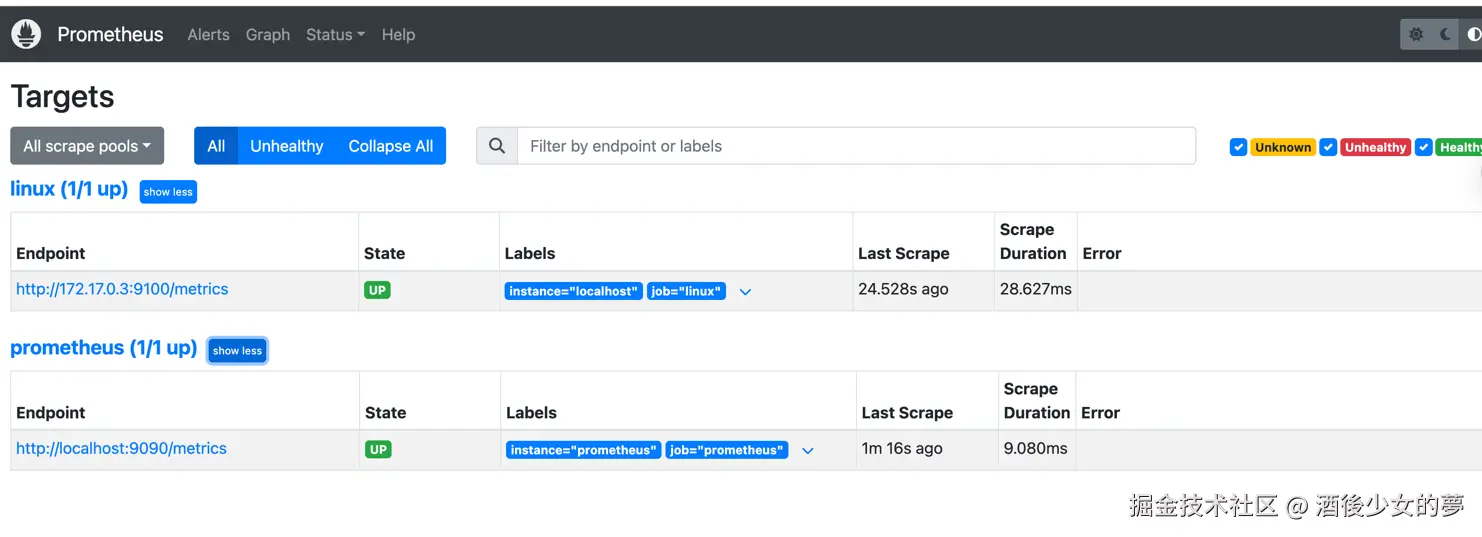Expand labels chevron for the linux target

(x=745, y=292)
